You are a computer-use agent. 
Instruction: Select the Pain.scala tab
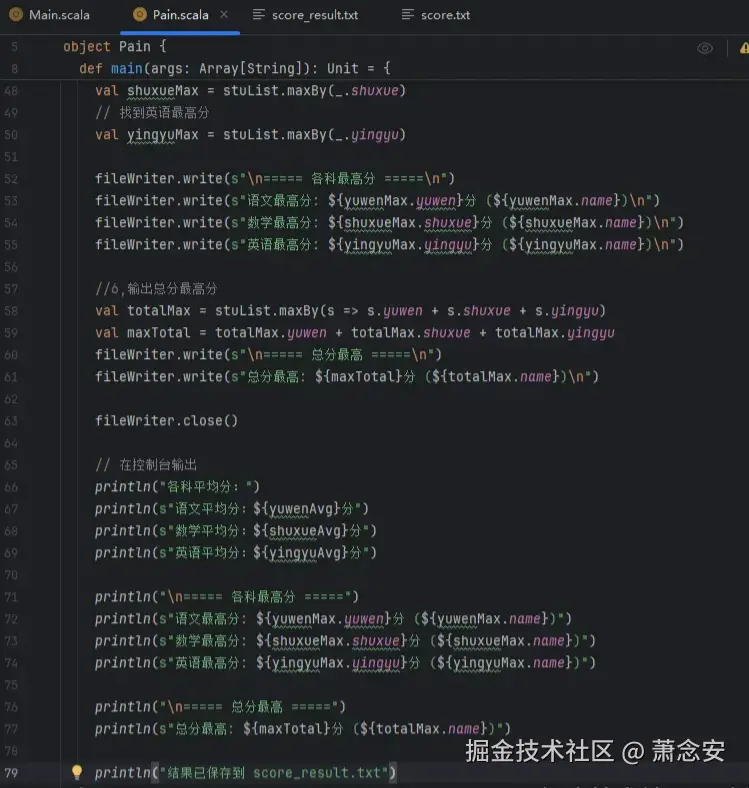(x=180, y=15)
